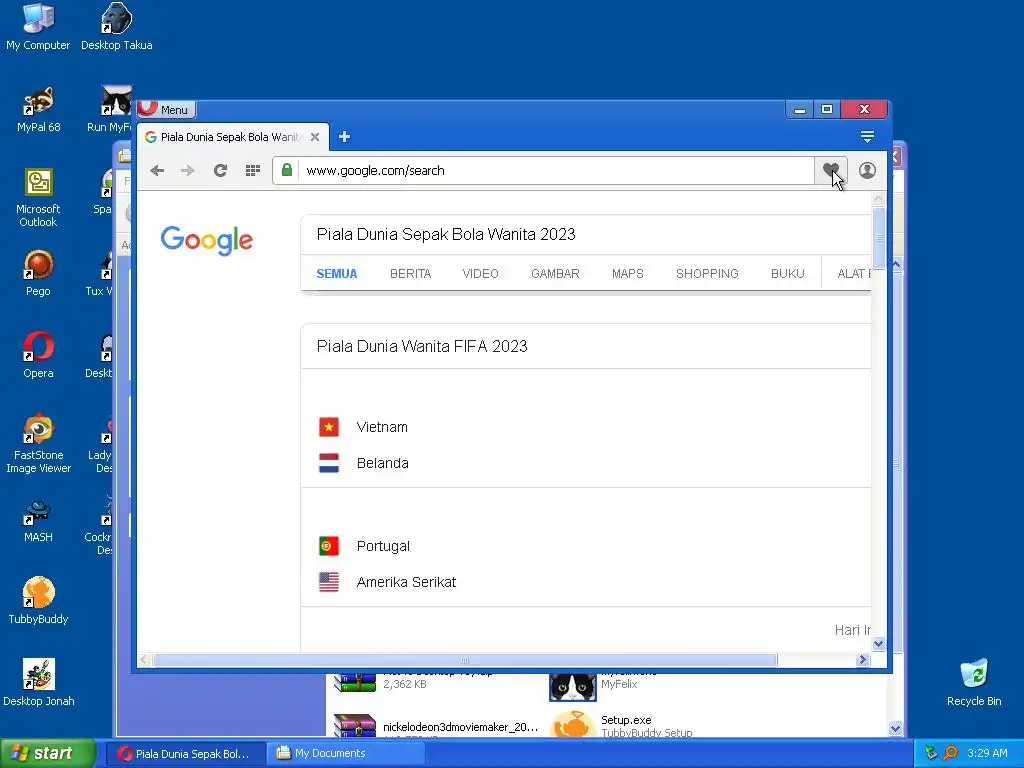Open the MAPS tab
Screen dimensions: 1024x768
pos(628,274)
